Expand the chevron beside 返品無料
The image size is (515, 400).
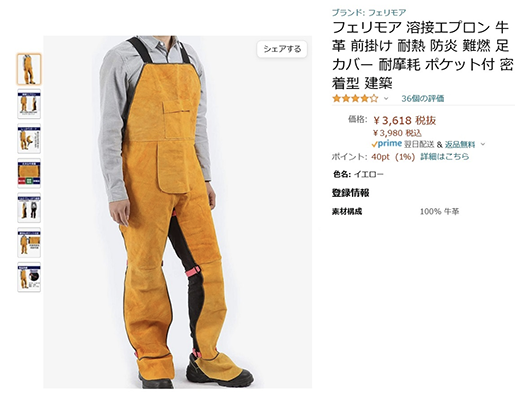point(483,144)
